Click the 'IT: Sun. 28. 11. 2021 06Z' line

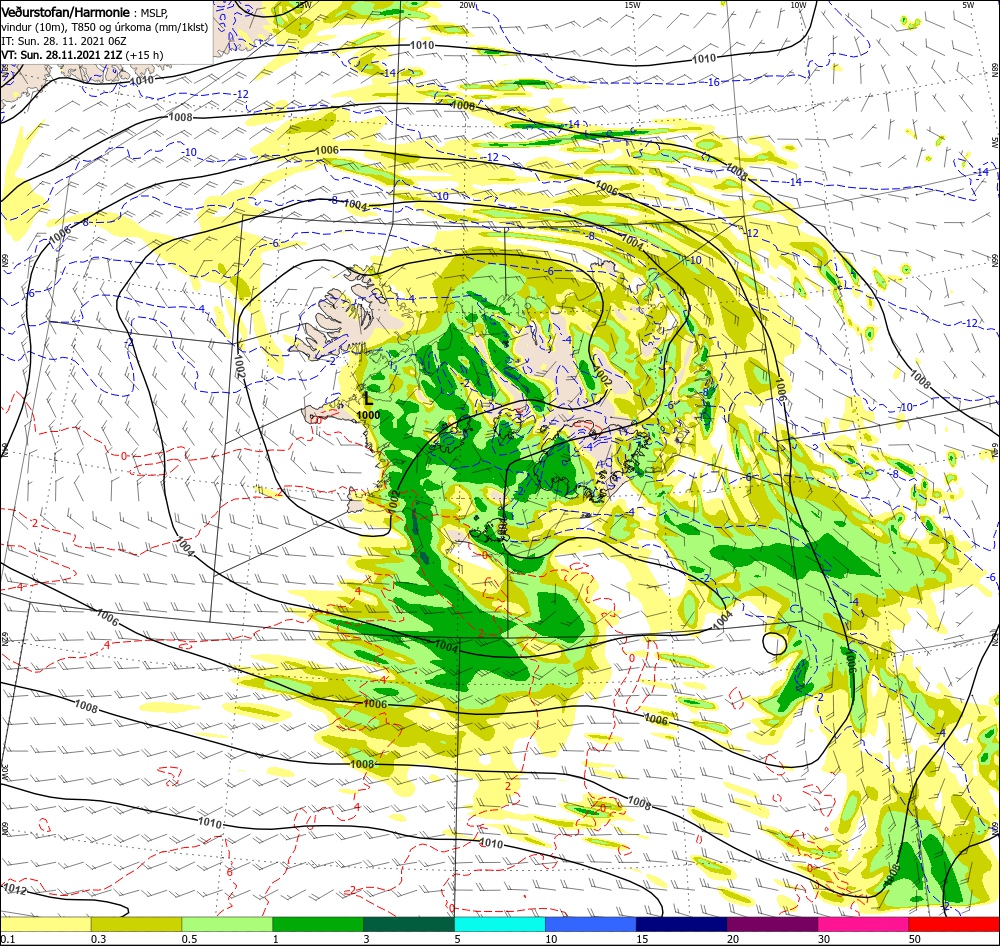[x=64, y=41]
